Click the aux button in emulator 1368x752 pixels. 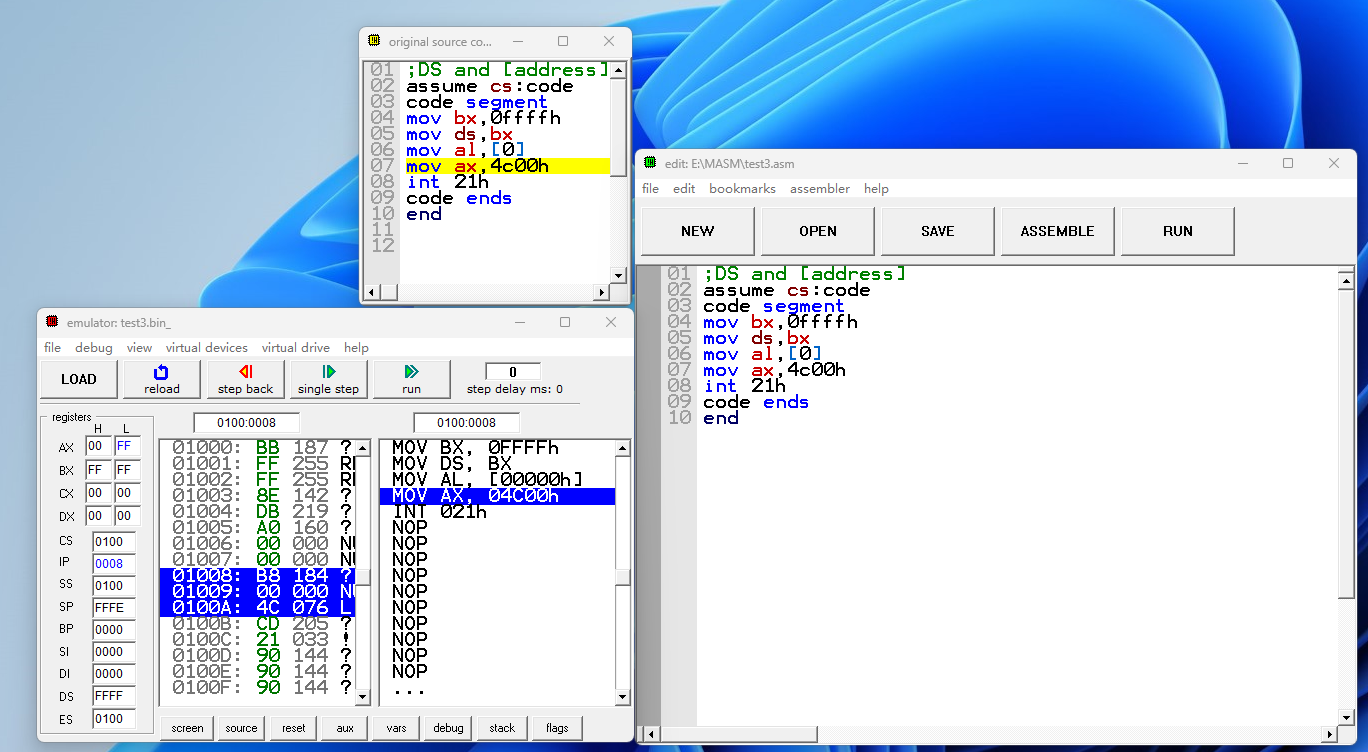(345, 728)
